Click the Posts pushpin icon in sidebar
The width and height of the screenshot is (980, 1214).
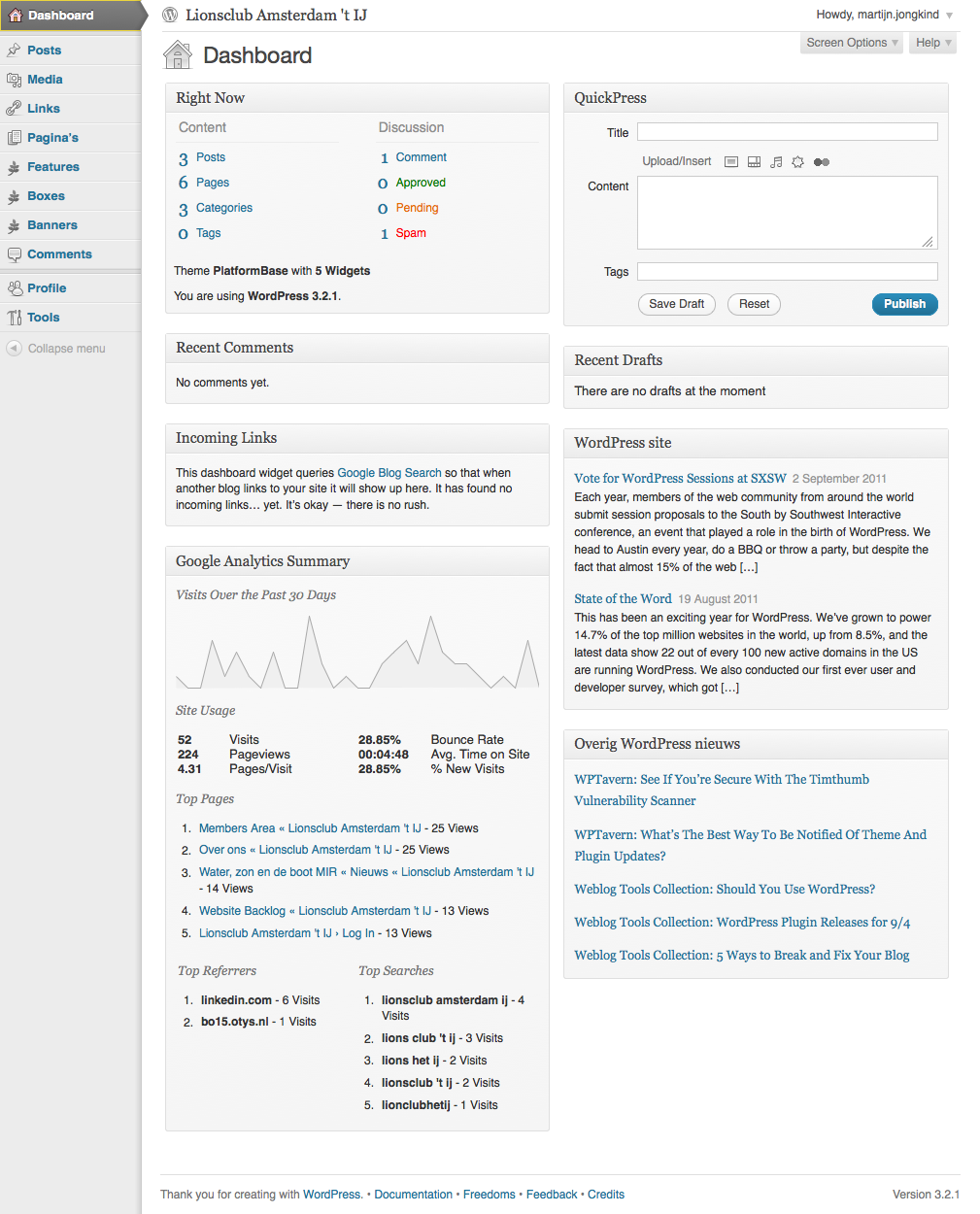[14, 50]
